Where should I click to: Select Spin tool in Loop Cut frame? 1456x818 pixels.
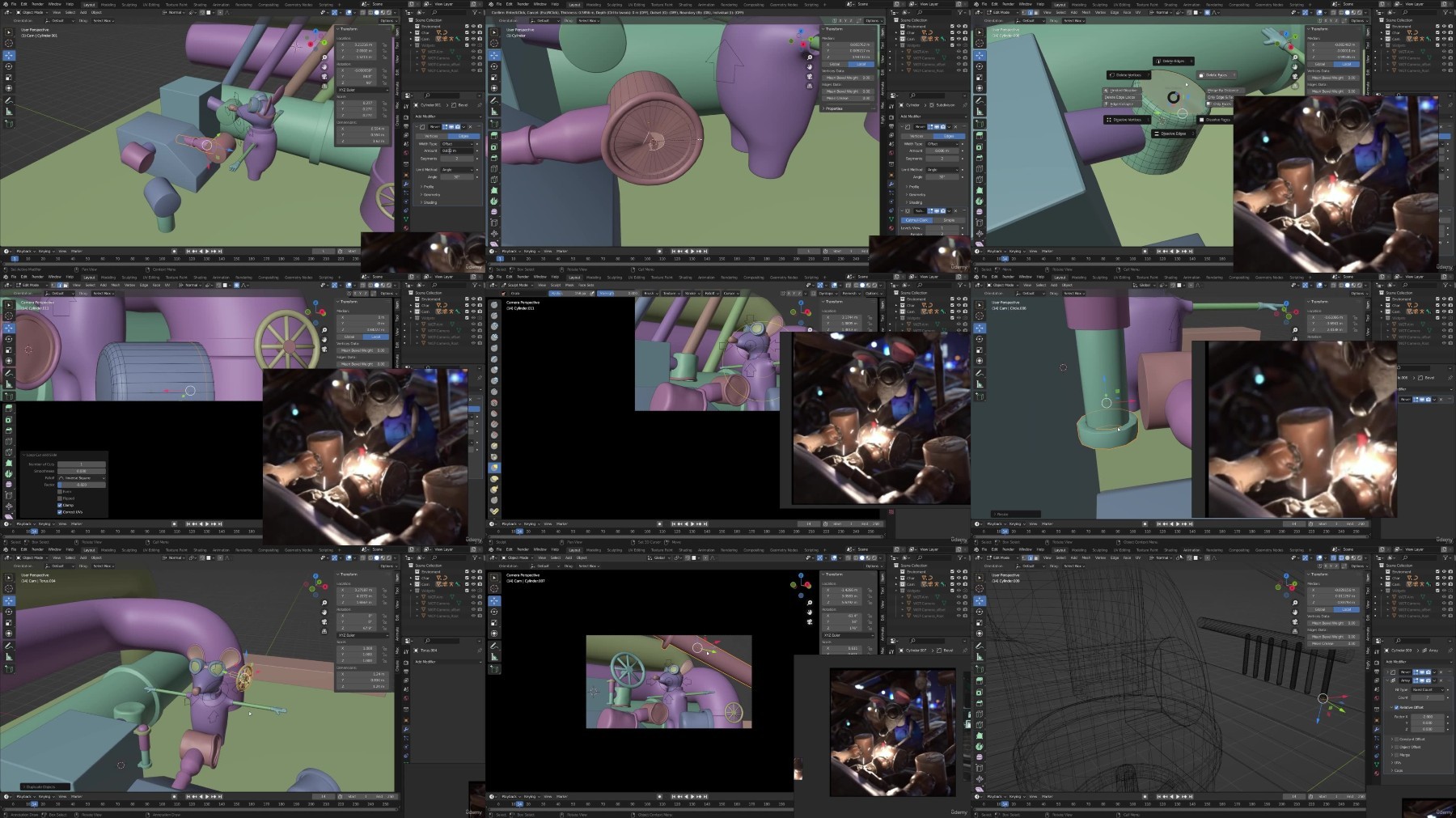tap(9, 474)
